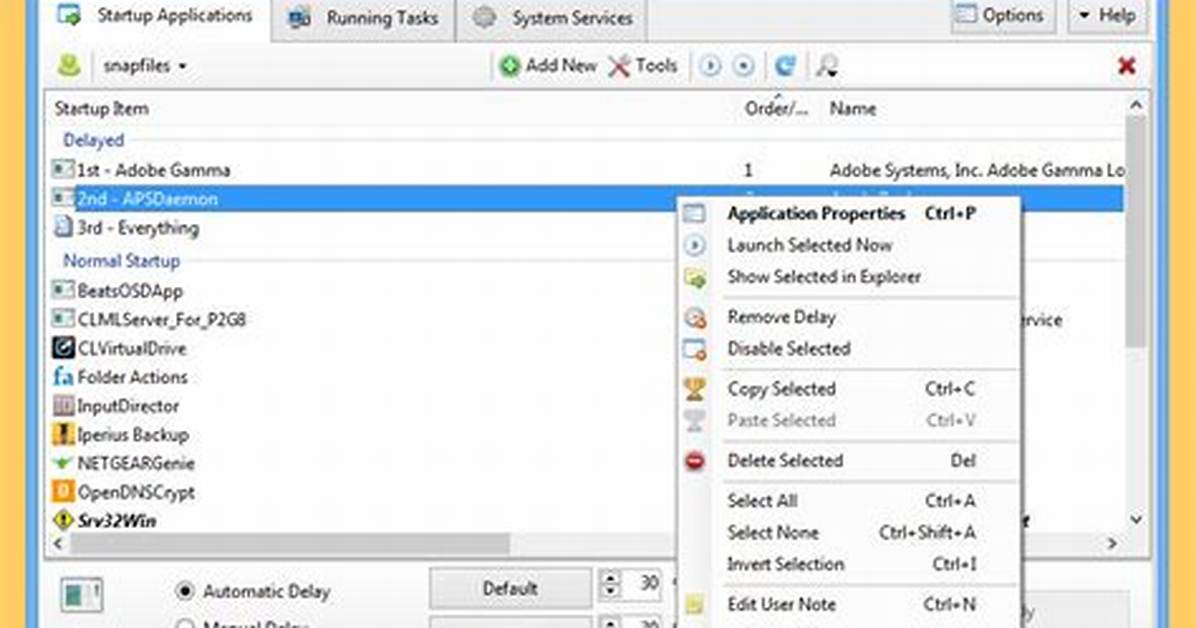Click the search magnifier icon in toolbar
1196x628 pixels.
[x=827, y=66]
